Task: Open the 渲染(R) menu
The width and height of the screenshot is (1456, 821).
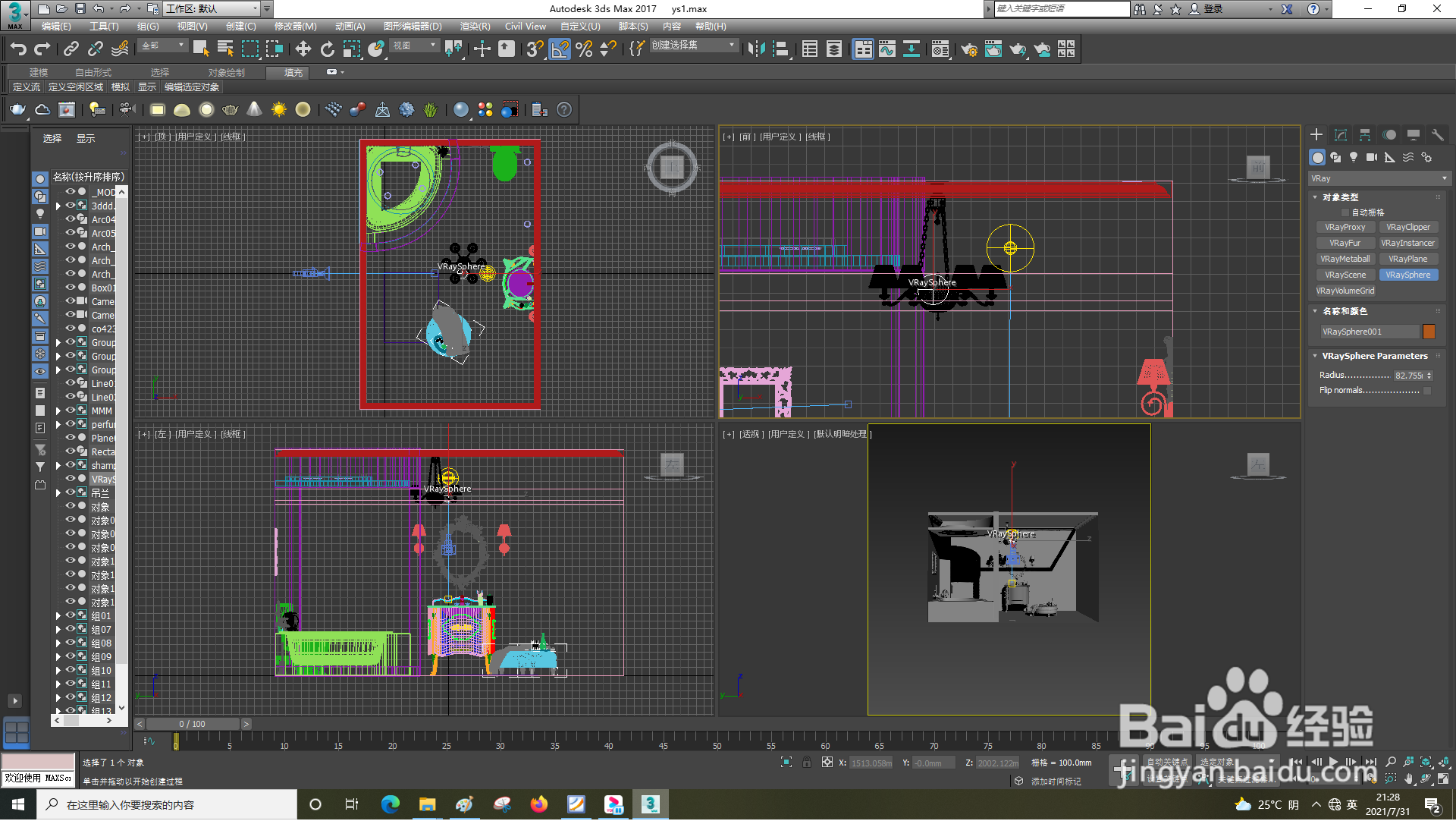Action: 475,27
